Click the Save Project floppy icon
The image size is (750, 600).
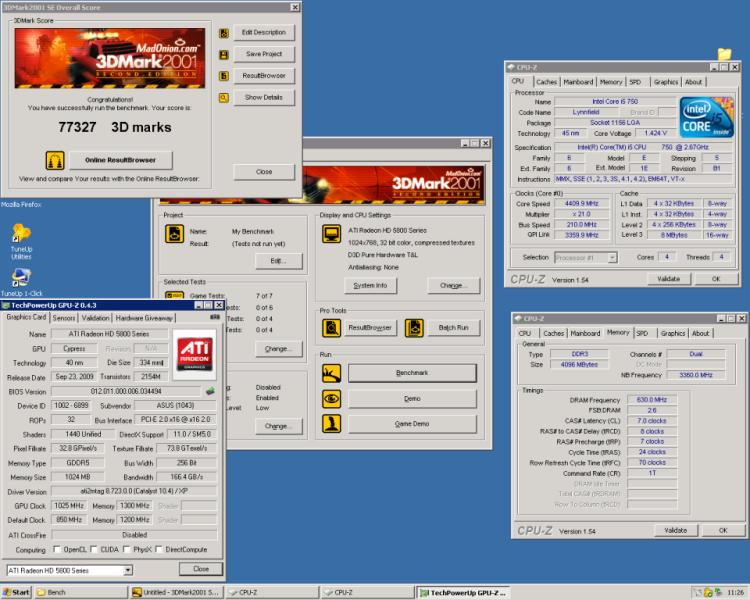pyautogui.click(x=223, y=55)
